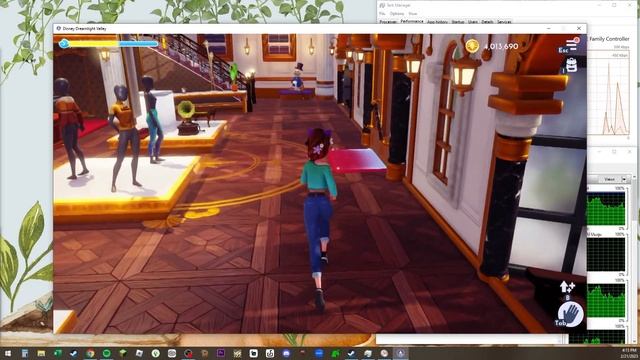
Task: Click the hand tool icon labeled Tab
Action: pyautogui.click(x=570, y=315)
